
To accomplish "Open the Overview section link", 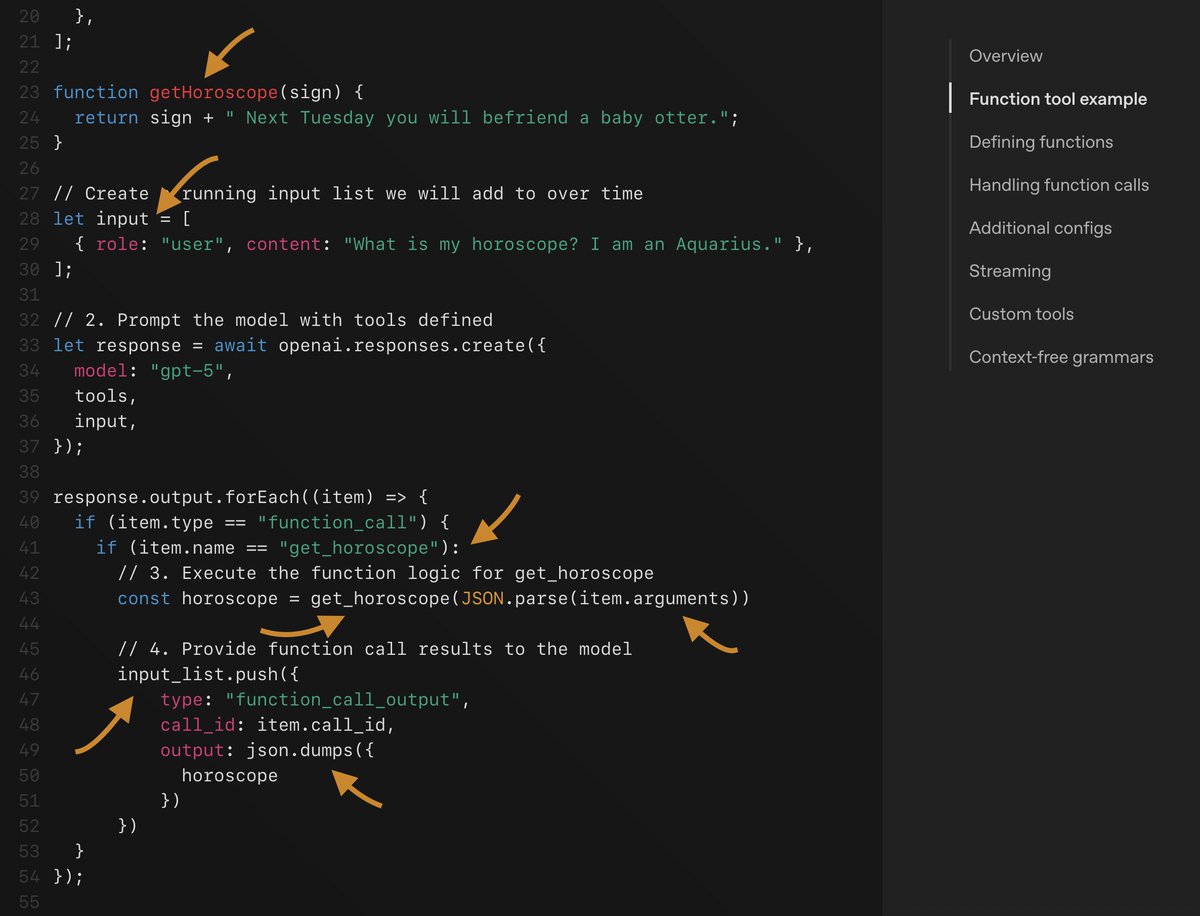I will (1005, 56).
